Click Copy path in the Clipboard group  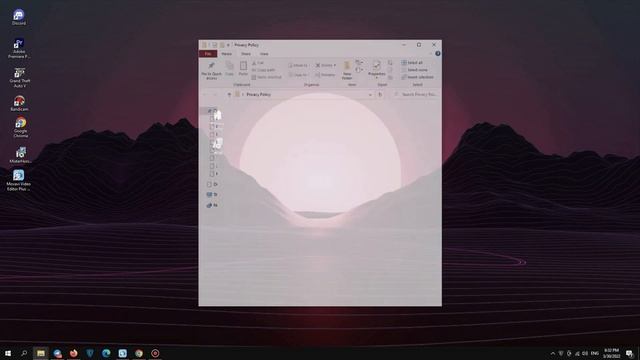tap(263, 70)
